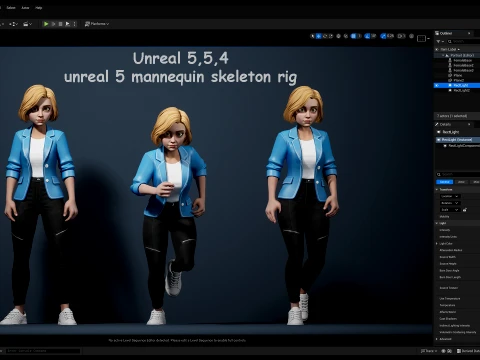Toggle the scale ratio lock icon

[465, 210]
